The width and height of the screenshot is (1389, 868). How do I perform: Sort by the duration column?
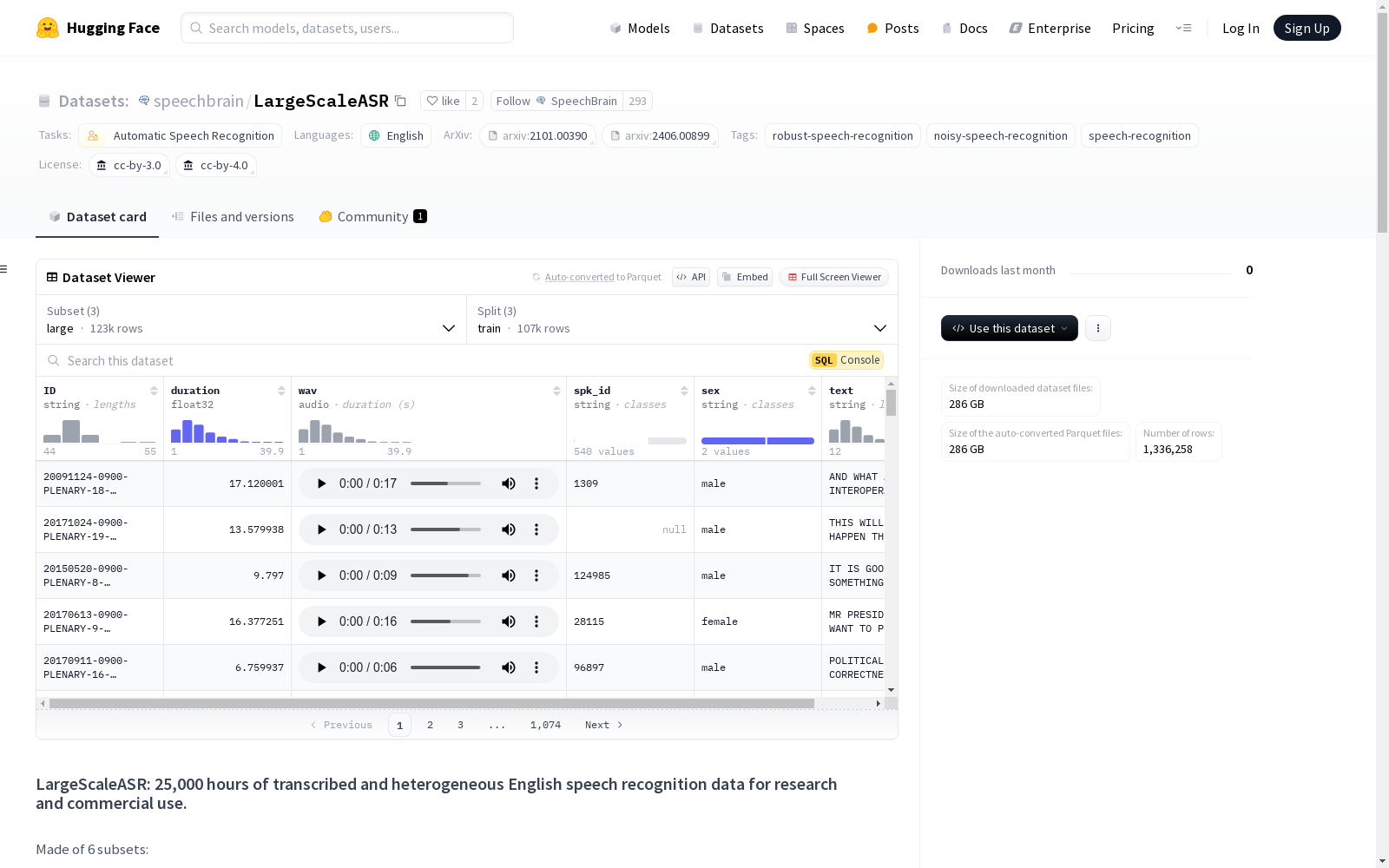pos(281,391)
